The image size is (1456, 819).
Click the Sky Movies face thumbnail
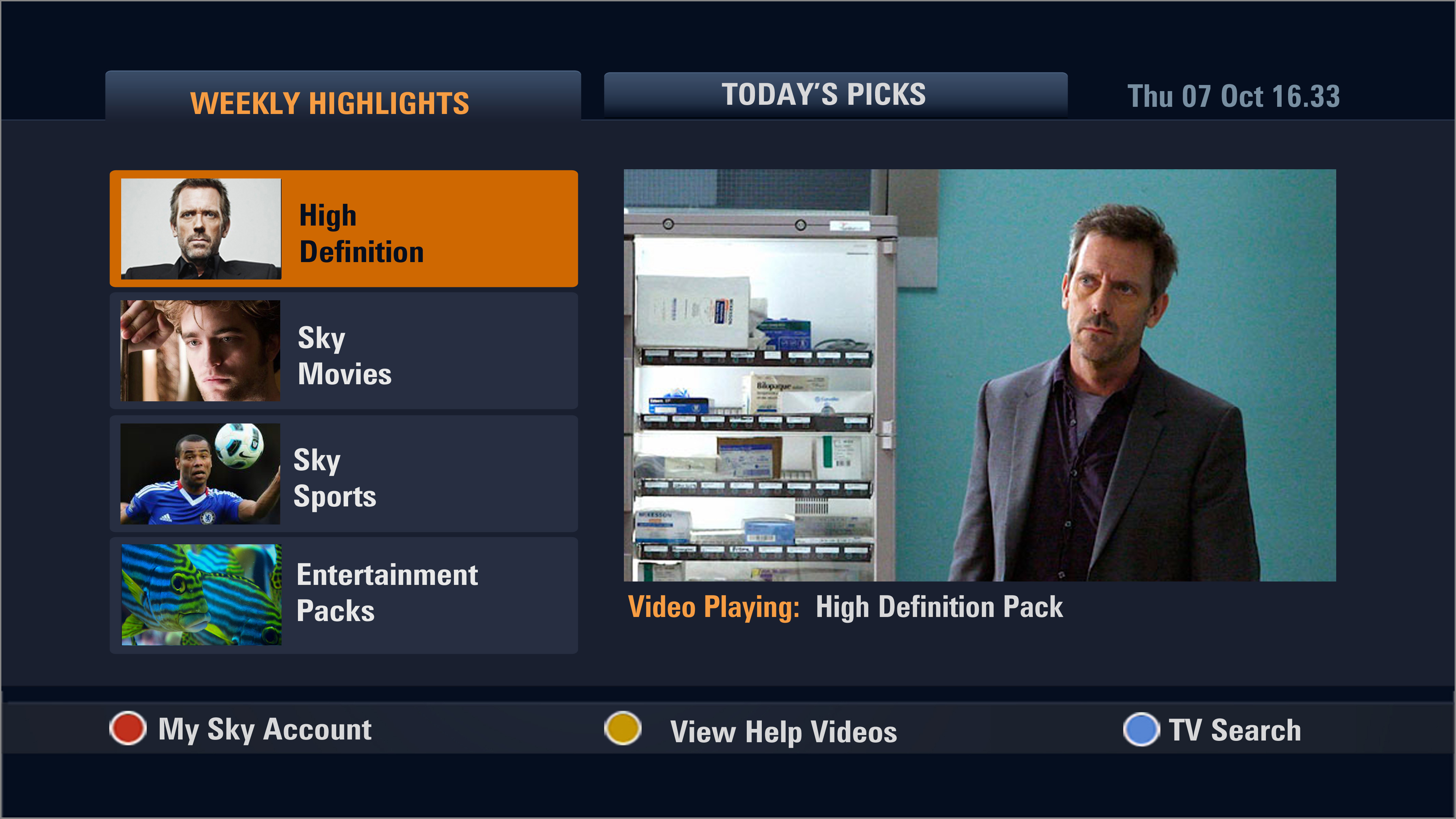200,351
